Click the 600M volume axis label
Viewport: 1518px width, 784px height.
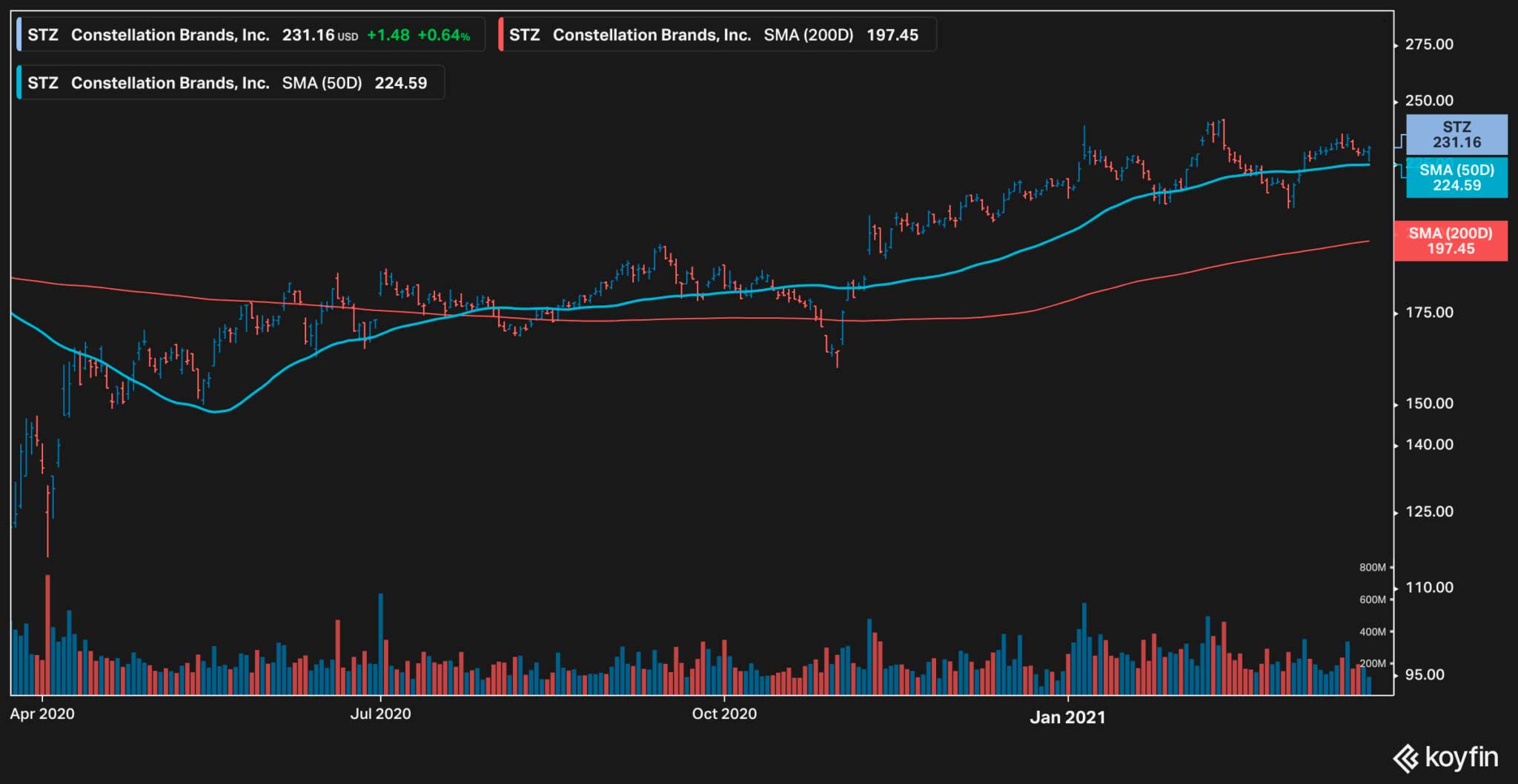[1373, 599]
